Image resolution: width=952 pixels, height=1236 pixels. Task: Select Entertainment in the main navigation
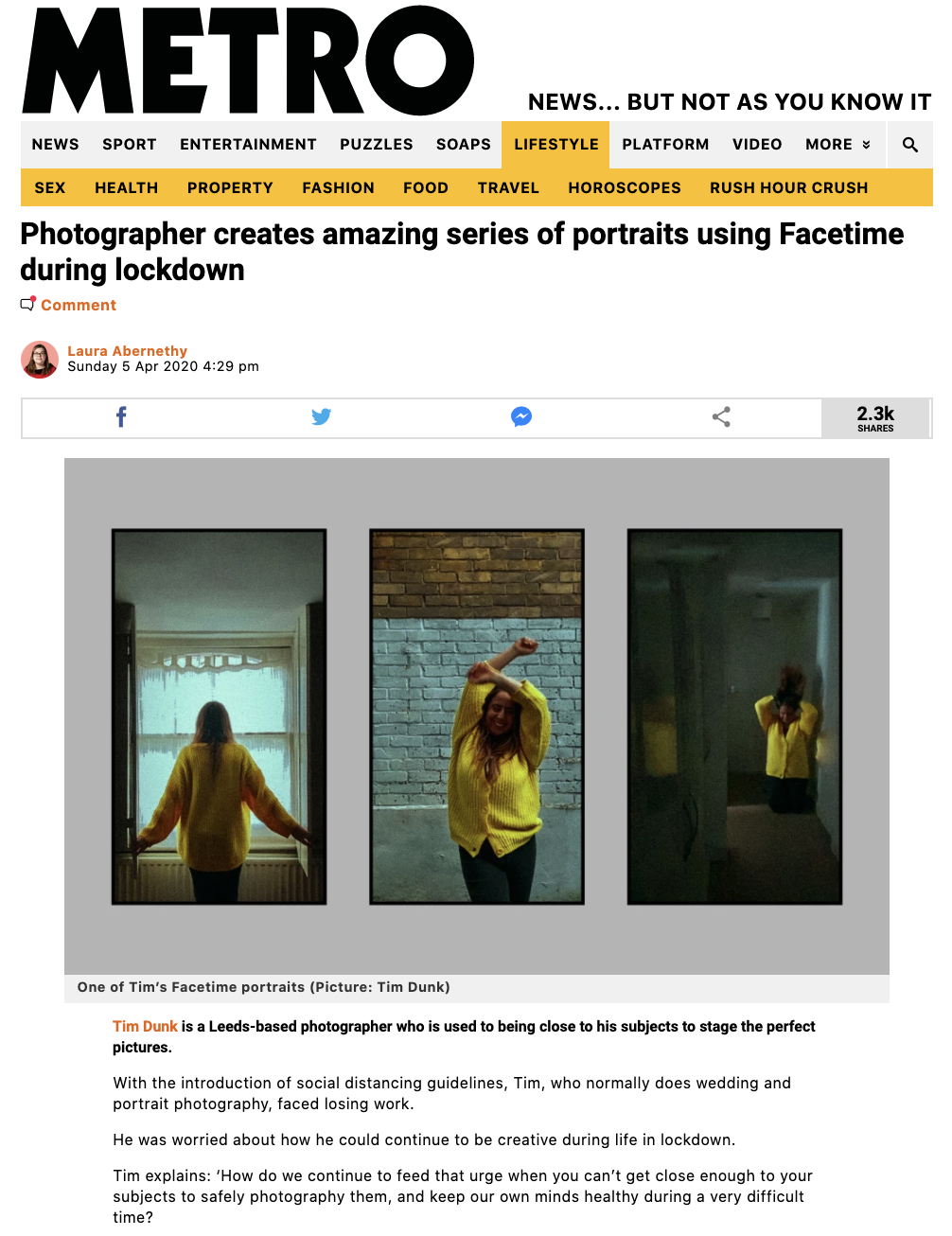click(248, 145)
